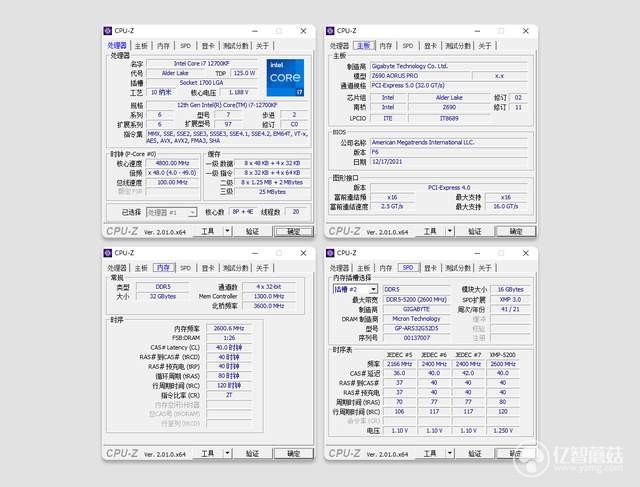The width and height of the screenshot is (640, 487).
Task: Expand 工具 dropdown arrow in processor window
Action: [227, 231]
